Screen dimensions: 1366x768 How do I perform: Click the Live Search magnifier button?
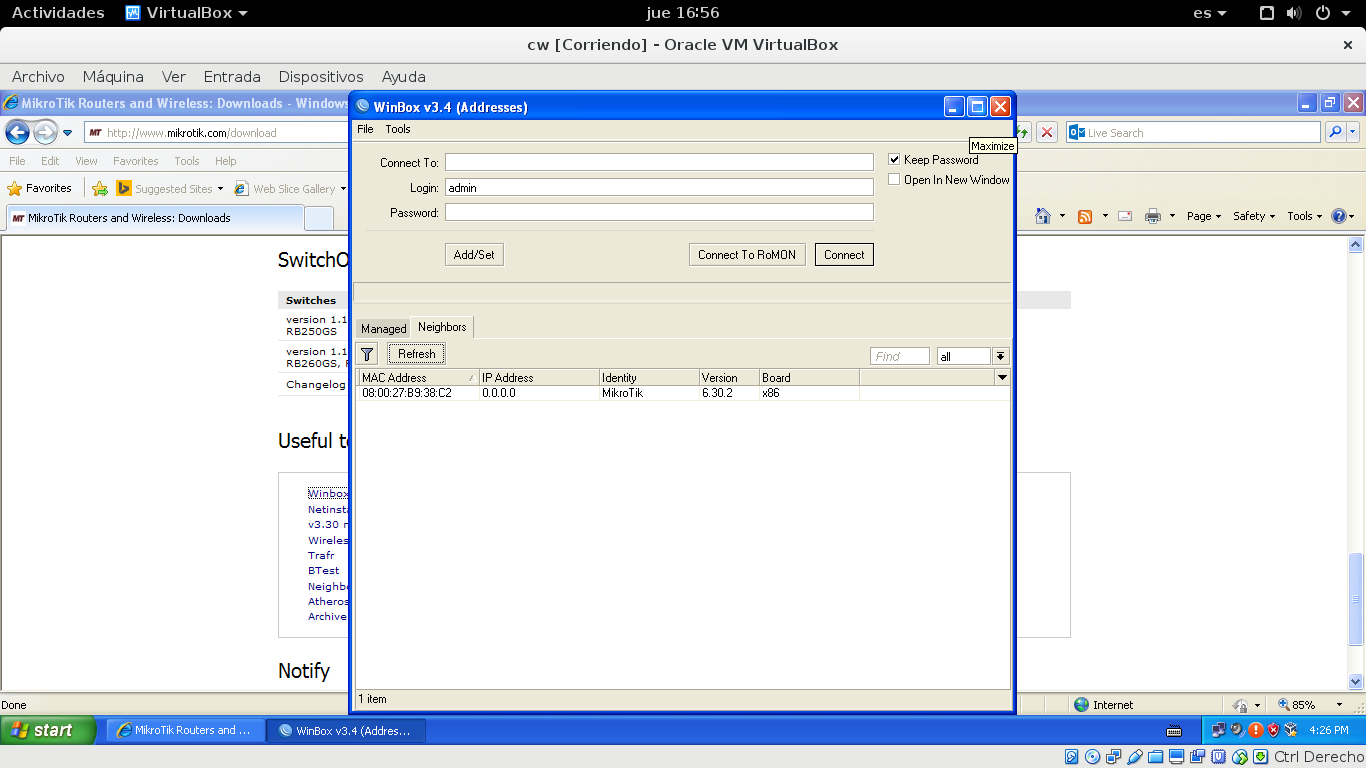pyautogui.click(x=1334, y=132)
